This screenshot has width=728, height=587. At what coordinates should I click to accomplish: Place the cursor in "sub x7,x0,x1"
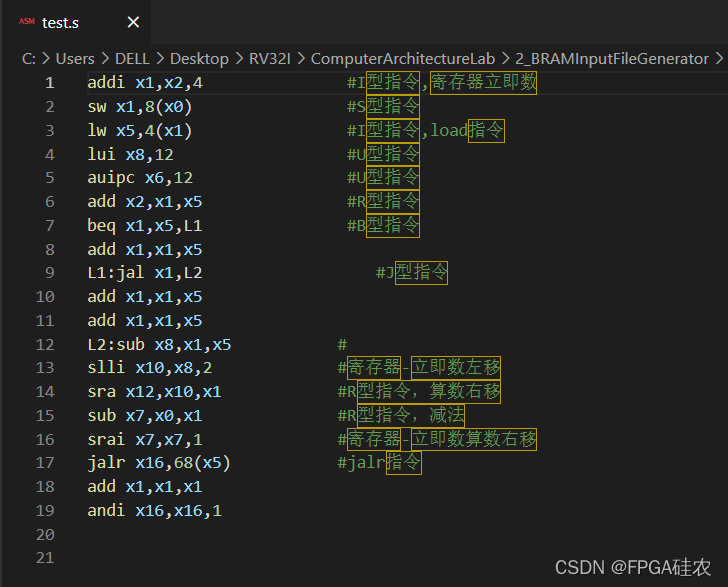tap(145, 416)
